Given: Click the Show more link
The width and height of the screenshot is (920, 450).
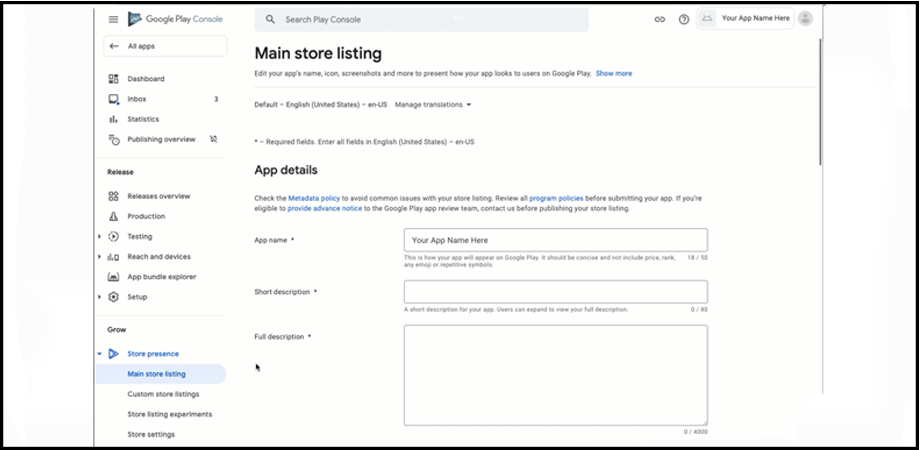Looking at the screenshot, I should 614,73.
